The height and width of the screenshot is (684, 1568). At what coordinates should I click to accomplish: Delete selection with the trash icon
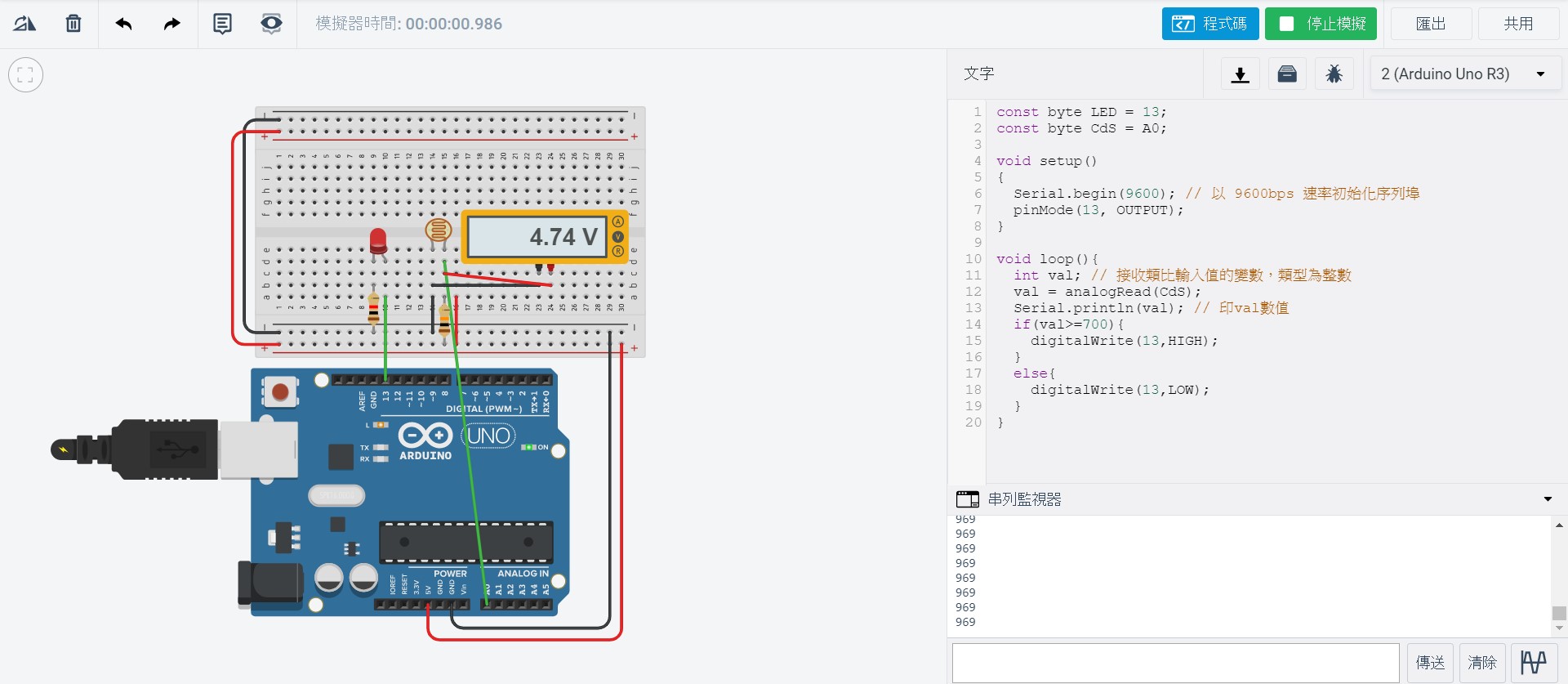point(73,24)
